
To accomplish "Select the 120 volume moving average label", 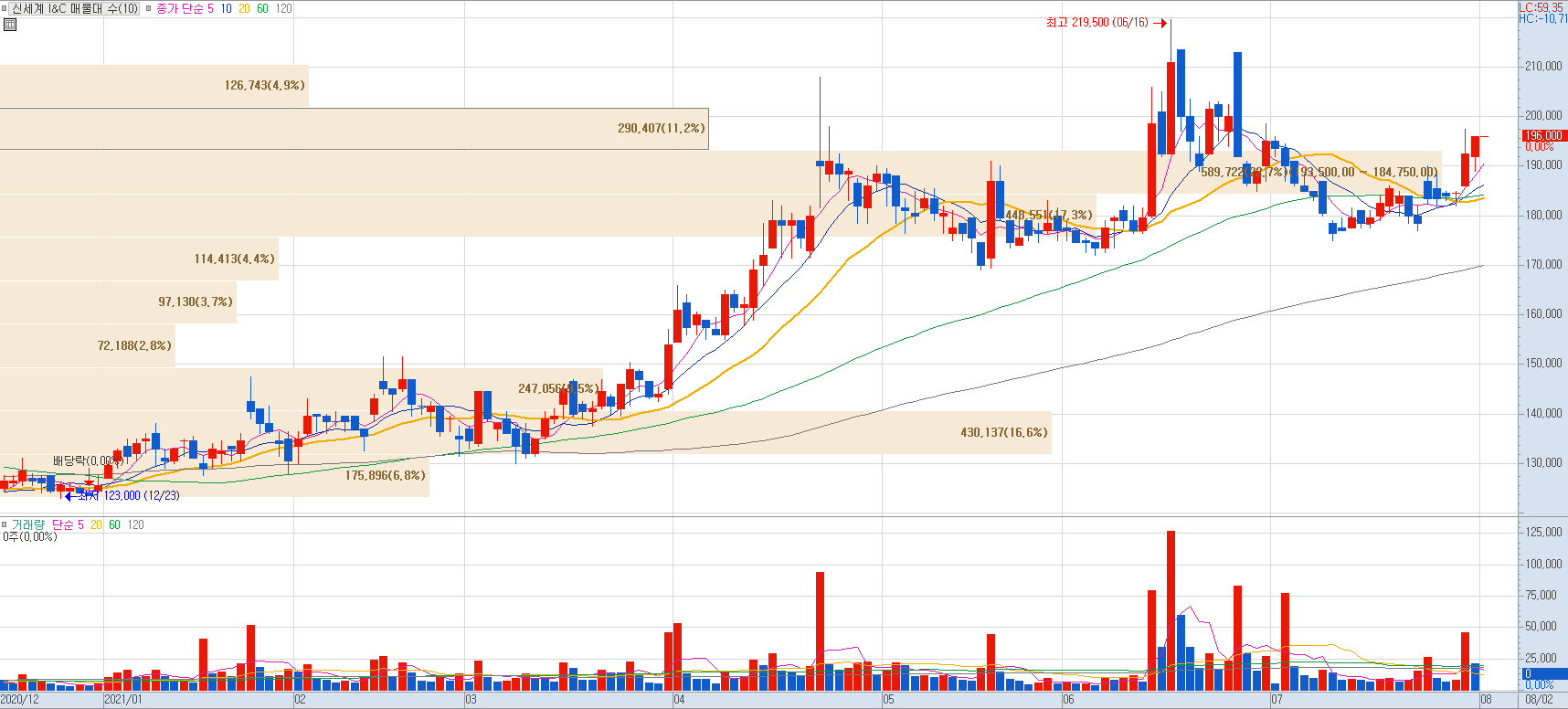I will (x=135, y=524).
